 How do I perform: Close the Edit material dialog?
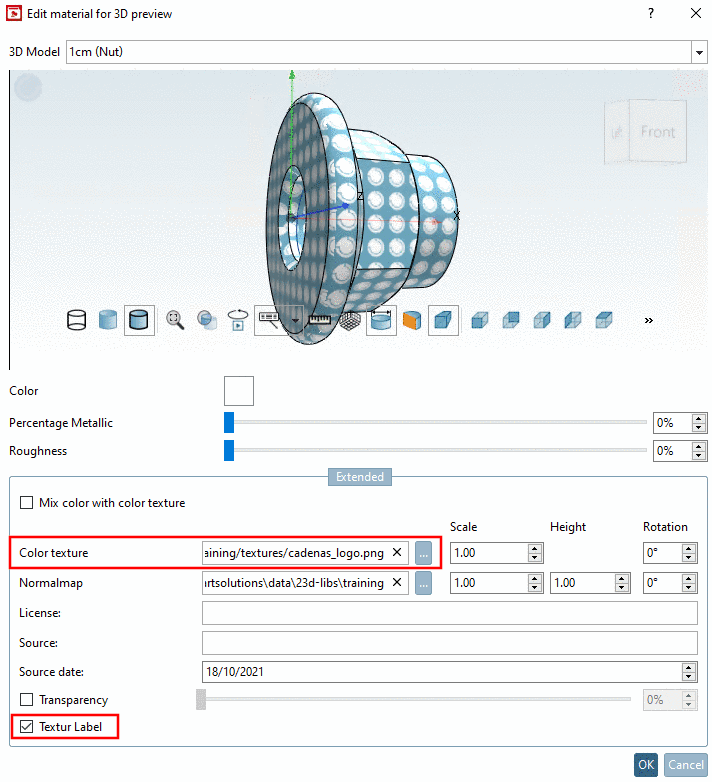[696, 13]
